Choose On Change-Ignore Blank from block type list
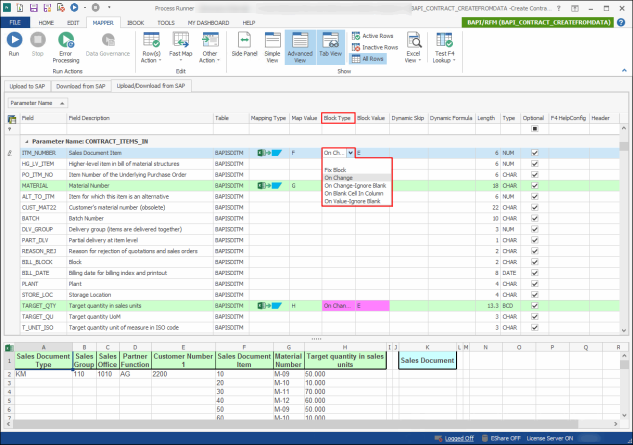The image size is (633, 445). coord(355,186)
